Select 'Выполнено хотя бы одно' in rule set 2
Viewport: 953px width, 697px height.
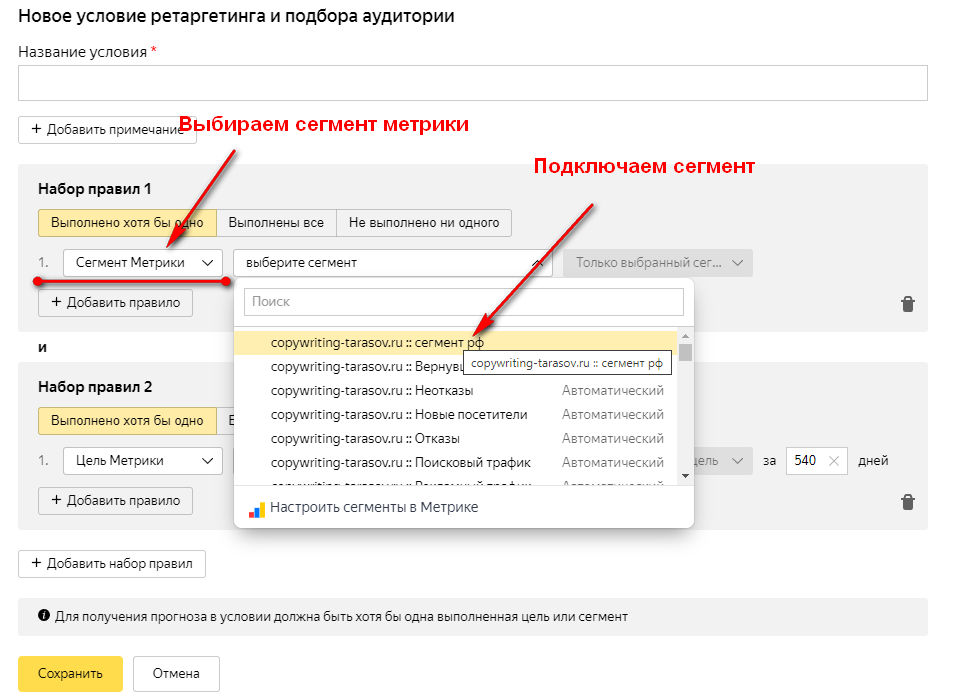pyautogui.click(x=127, y=421)
